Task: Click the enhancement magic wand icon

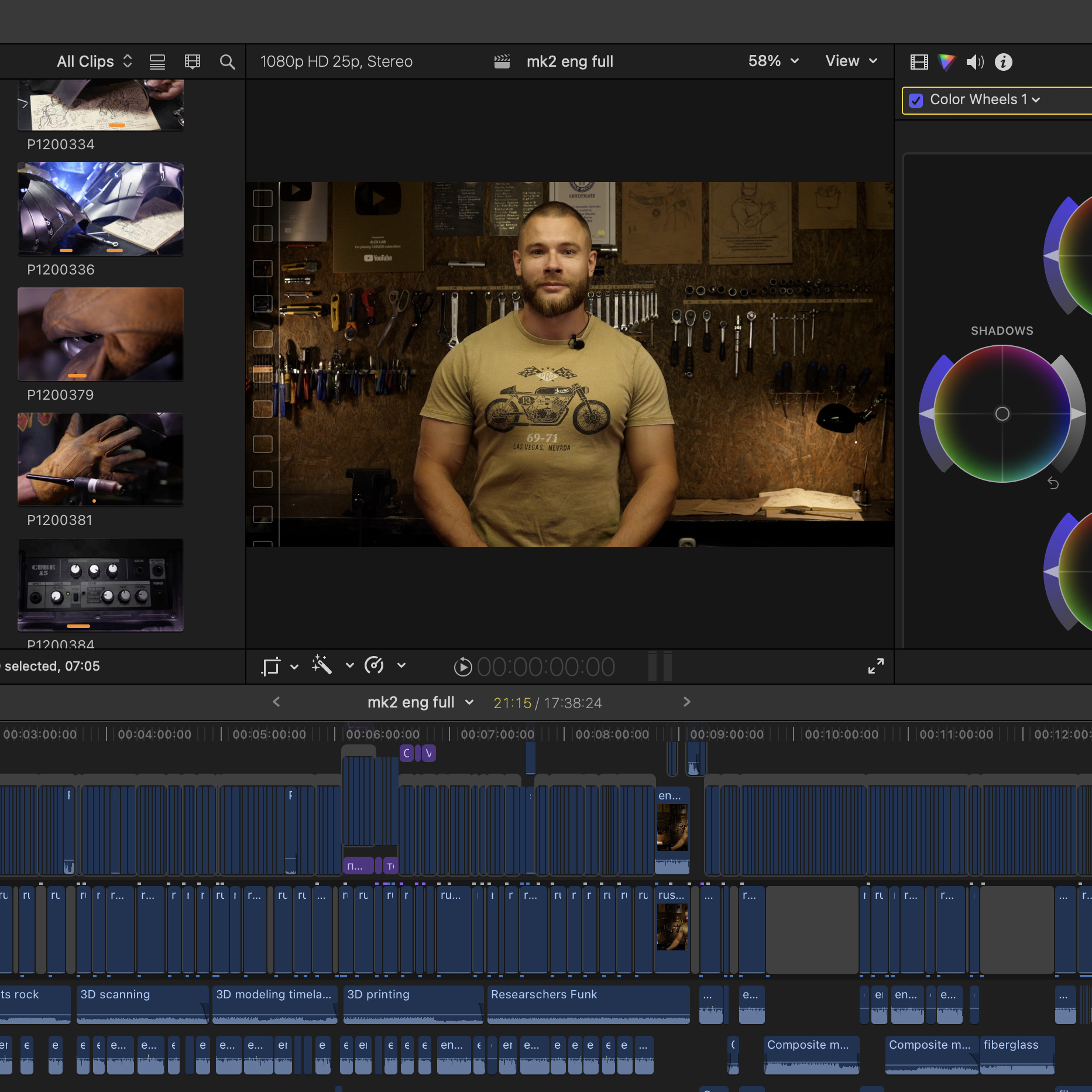Action: (322, 665)
